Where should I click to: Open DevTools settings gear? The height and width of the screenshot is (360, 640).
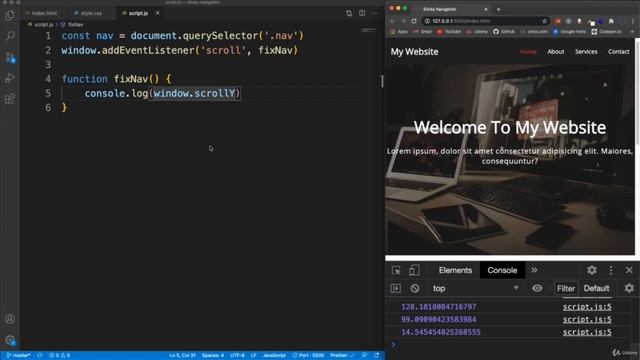[x=592, y=270]
